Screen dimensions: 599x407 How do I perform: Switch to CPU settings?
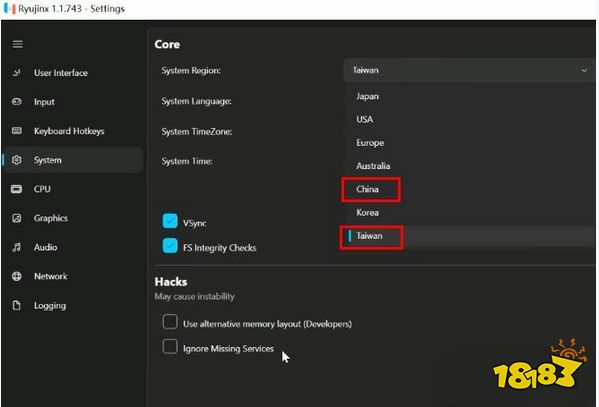pos(73,189)
